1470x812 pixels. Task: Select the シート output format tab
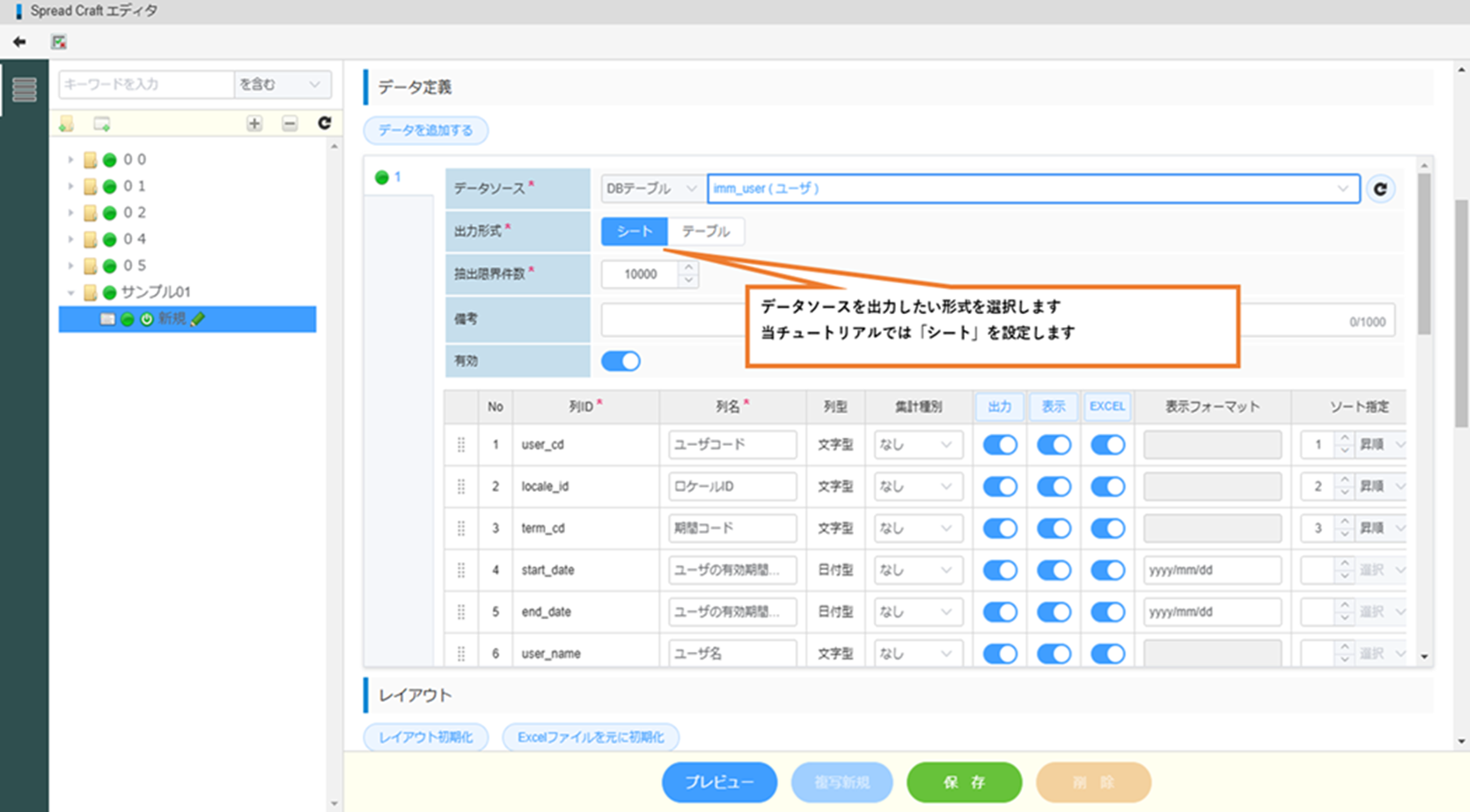[x=634, y=231]
